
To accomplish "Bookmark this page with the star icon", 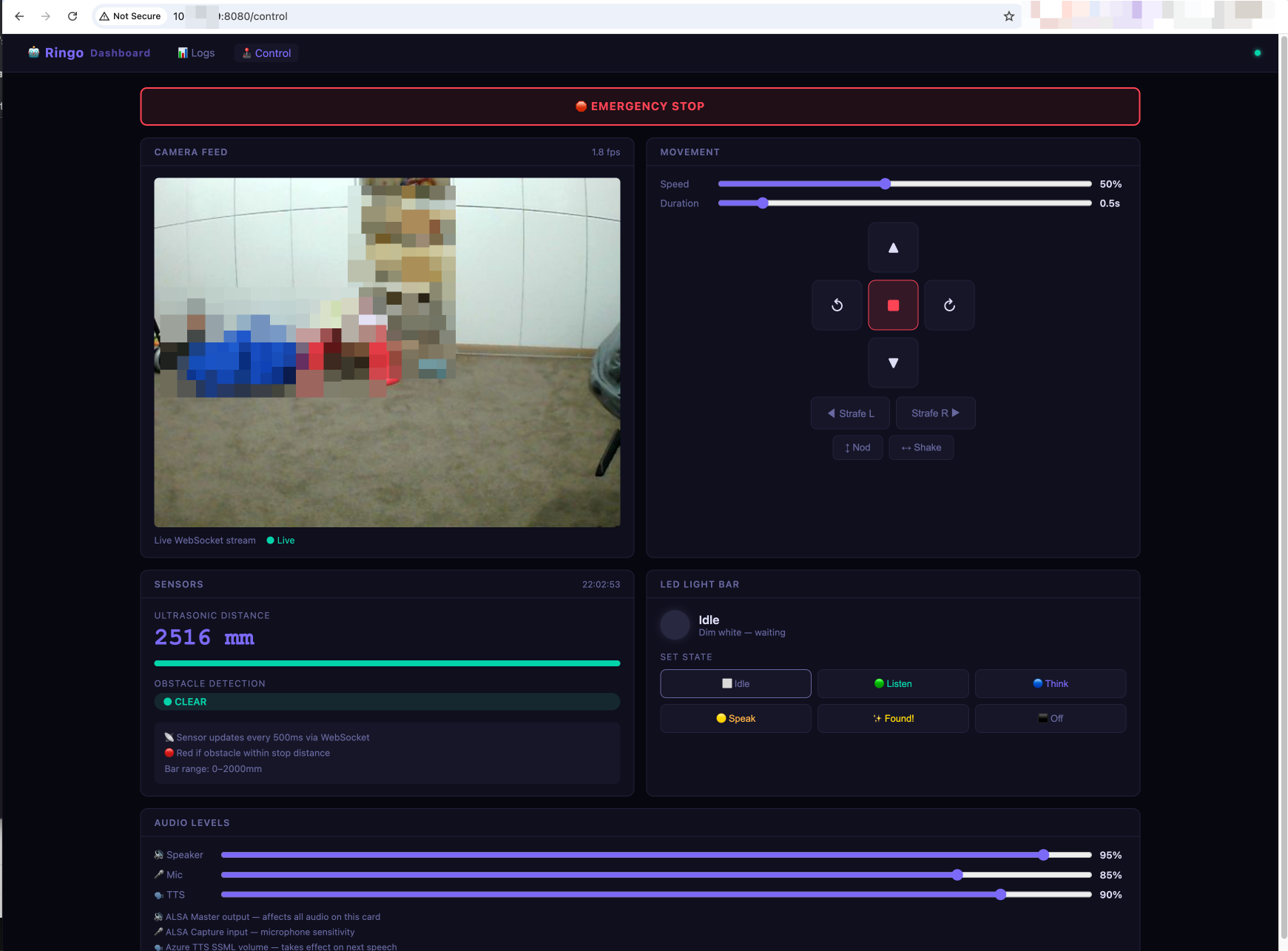I will (1008, 16).
